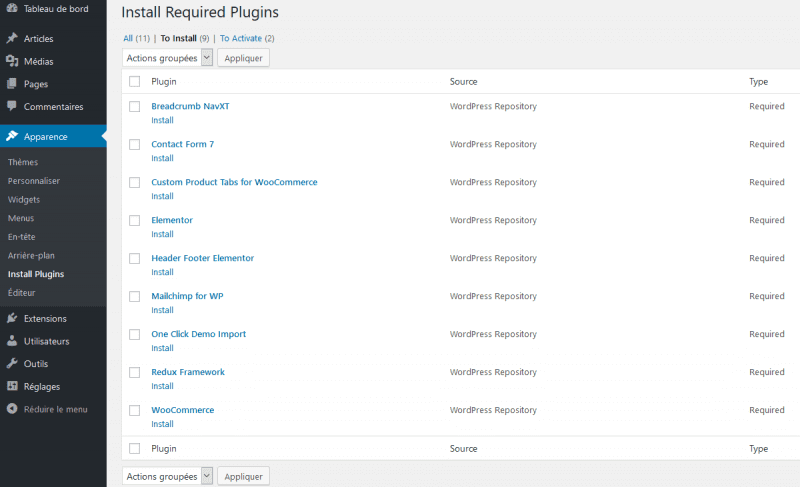
Task: Open the Elementor plugin link
Action: tap(172, 220)
